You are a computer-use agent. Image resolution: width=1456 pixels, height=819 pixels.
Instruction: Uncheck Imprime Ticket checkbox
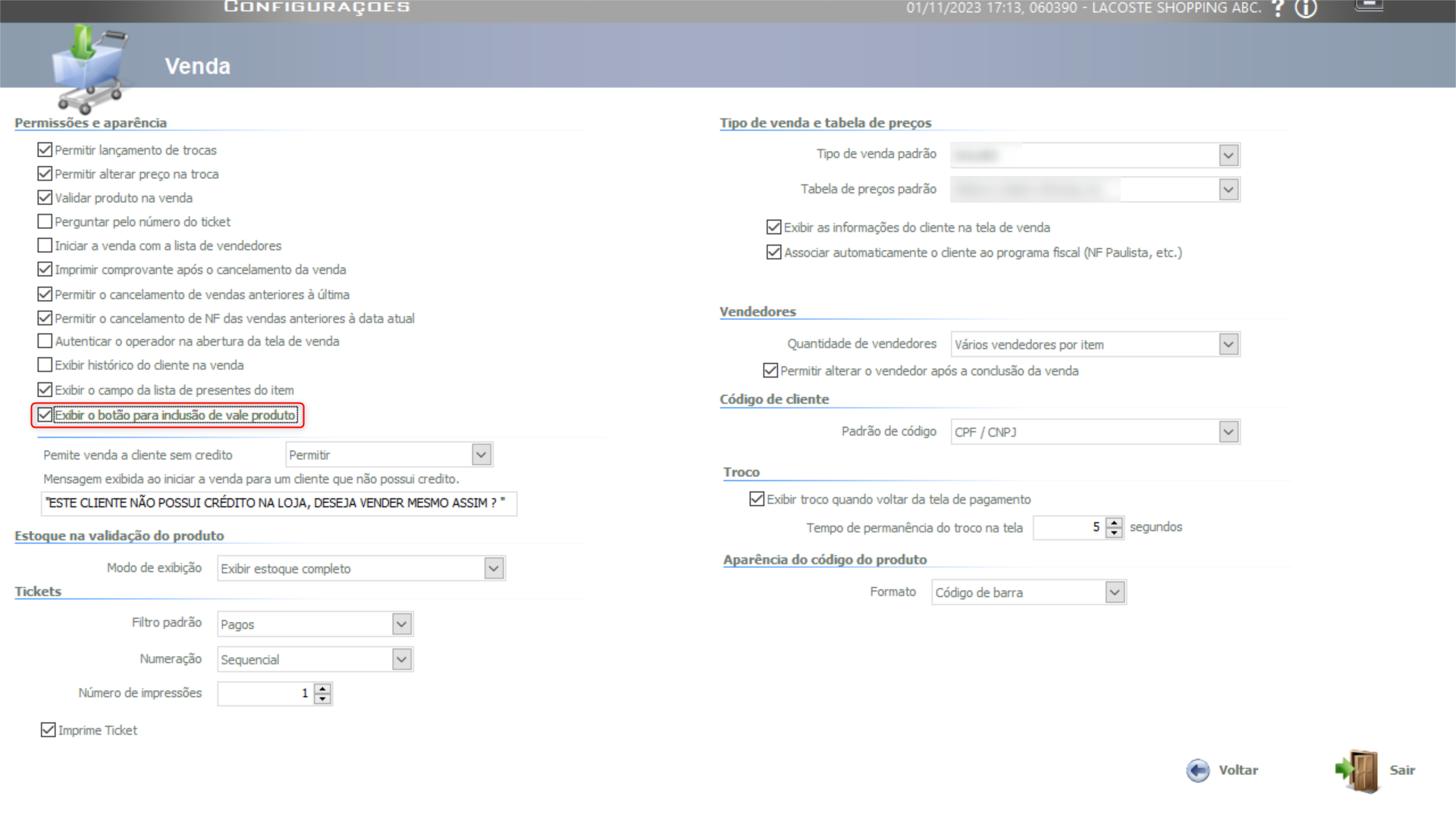(49, 730)
